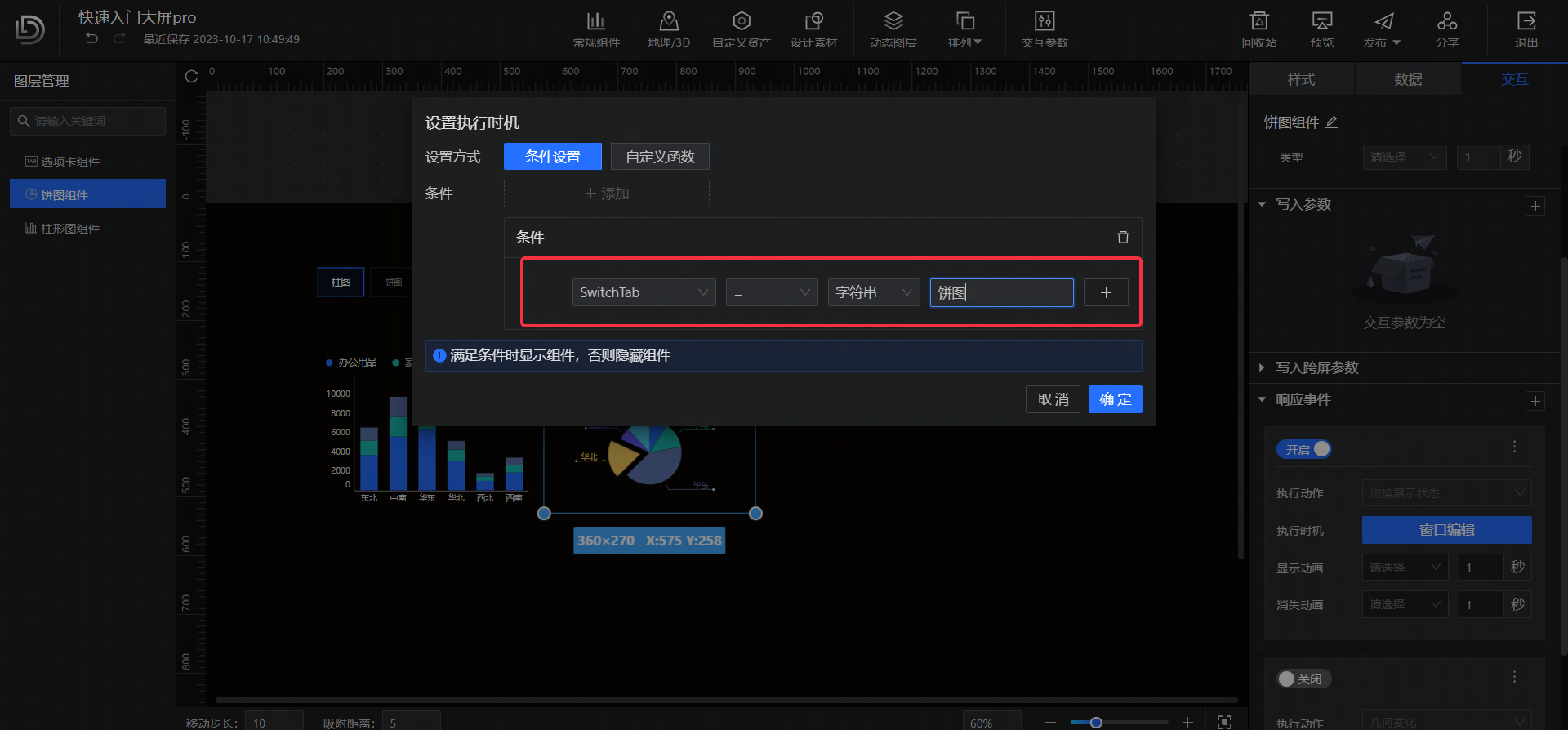This screenshot has height=730, width=1568.
Task: Select the 条件设置 mode option
Action: [x=553, y=157]
